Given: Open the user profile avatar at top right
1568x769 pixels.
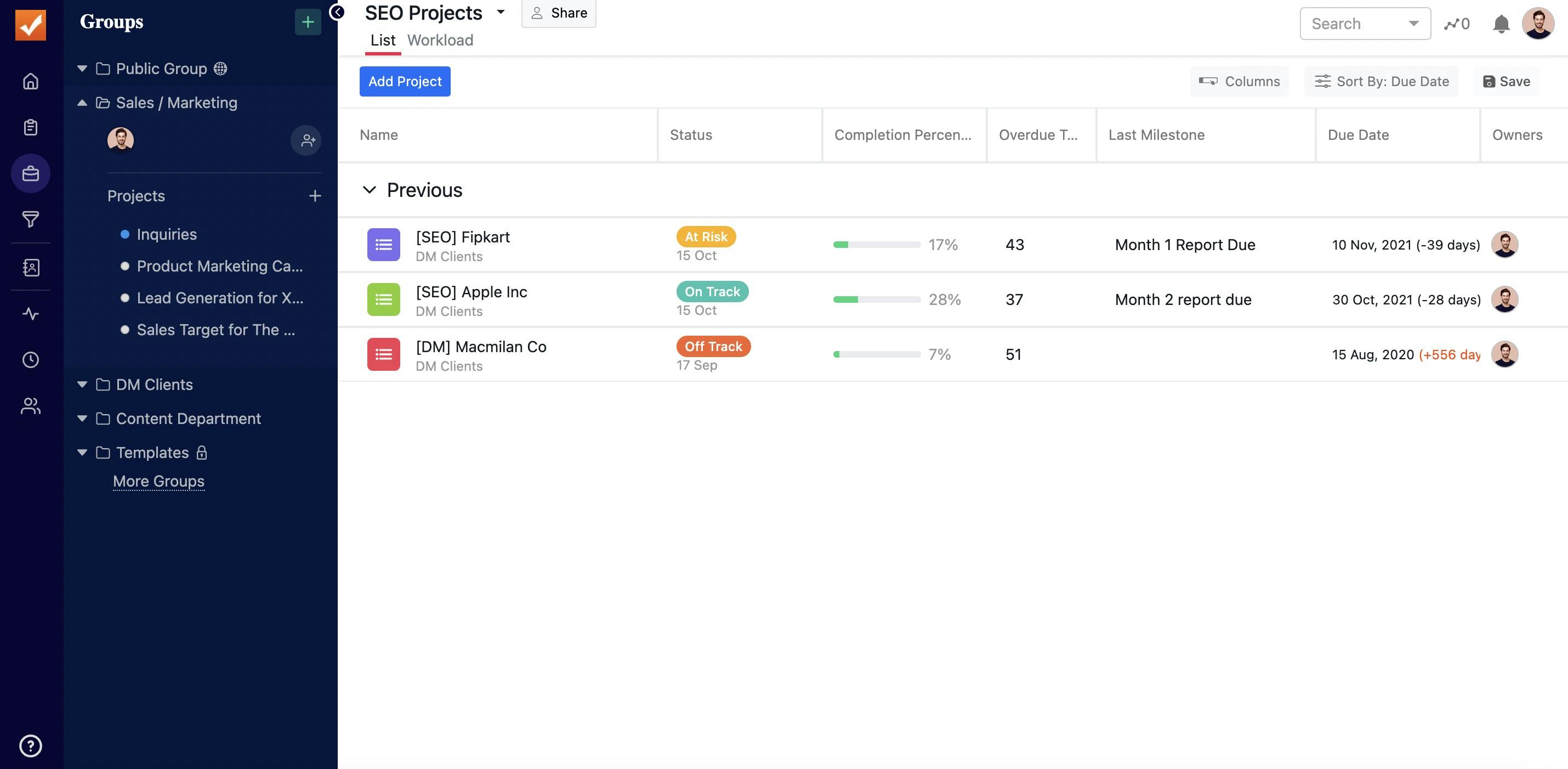Looking at the screenshot, I should click(x=1537, y=24).
